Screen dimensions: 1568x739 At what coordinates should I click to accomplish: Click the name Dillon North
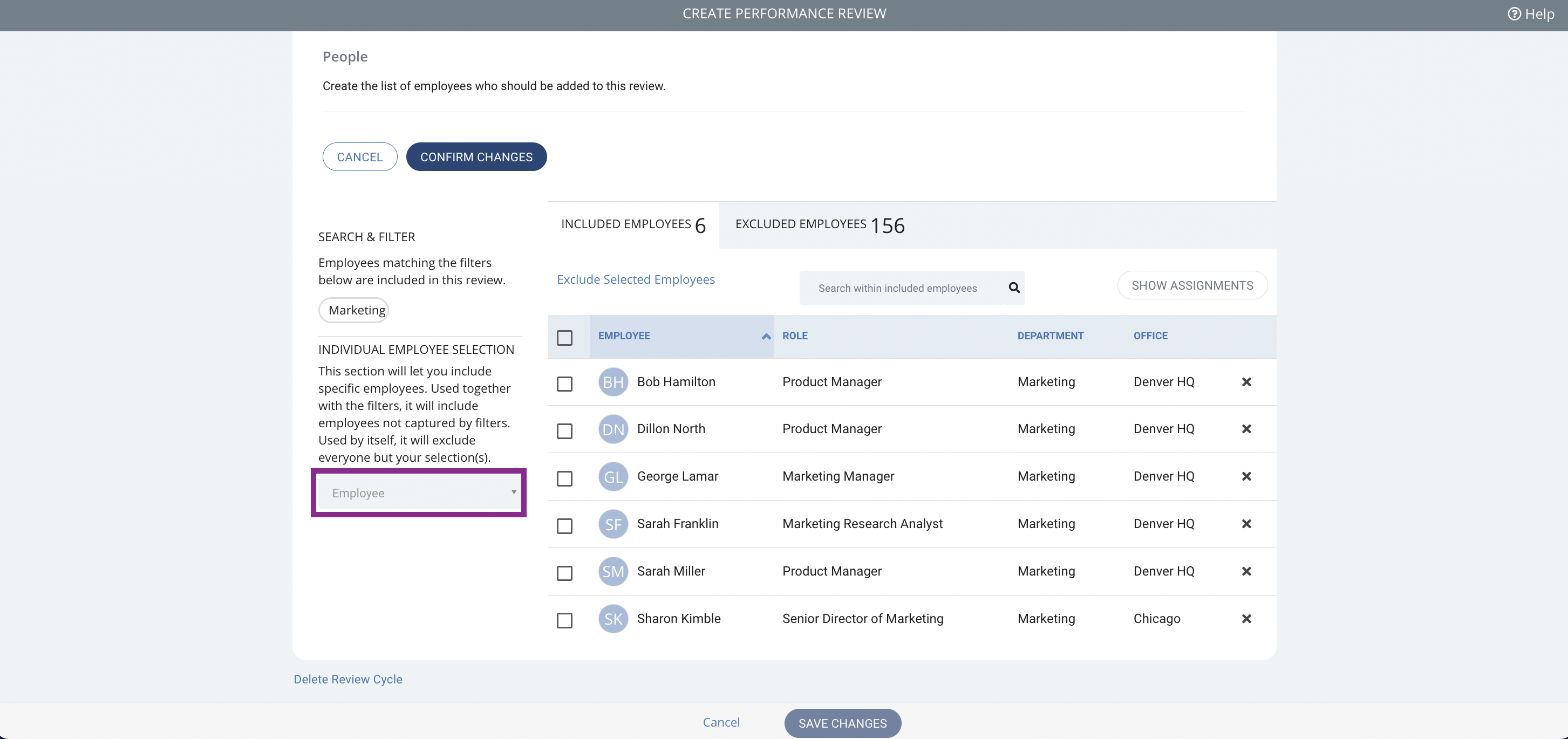tap(671, 428)
